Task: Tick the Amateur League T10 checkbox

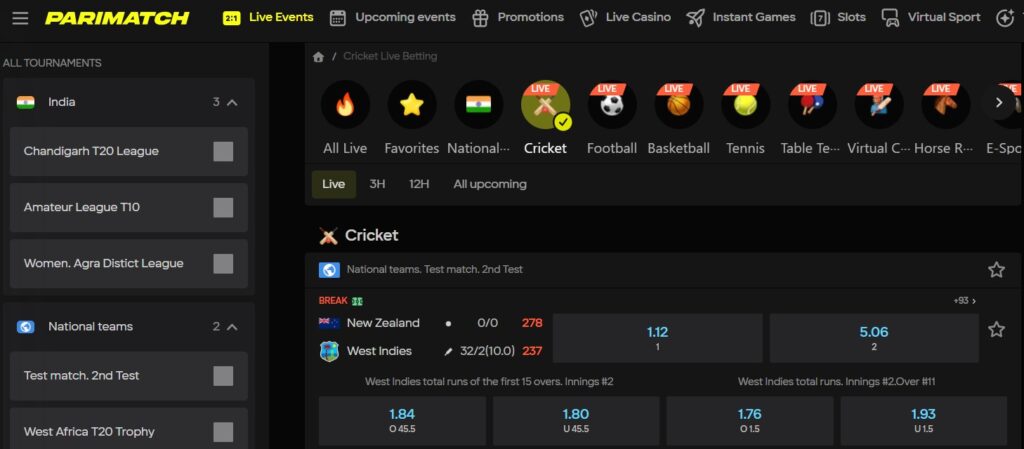Action: click(x=223, y=208)
